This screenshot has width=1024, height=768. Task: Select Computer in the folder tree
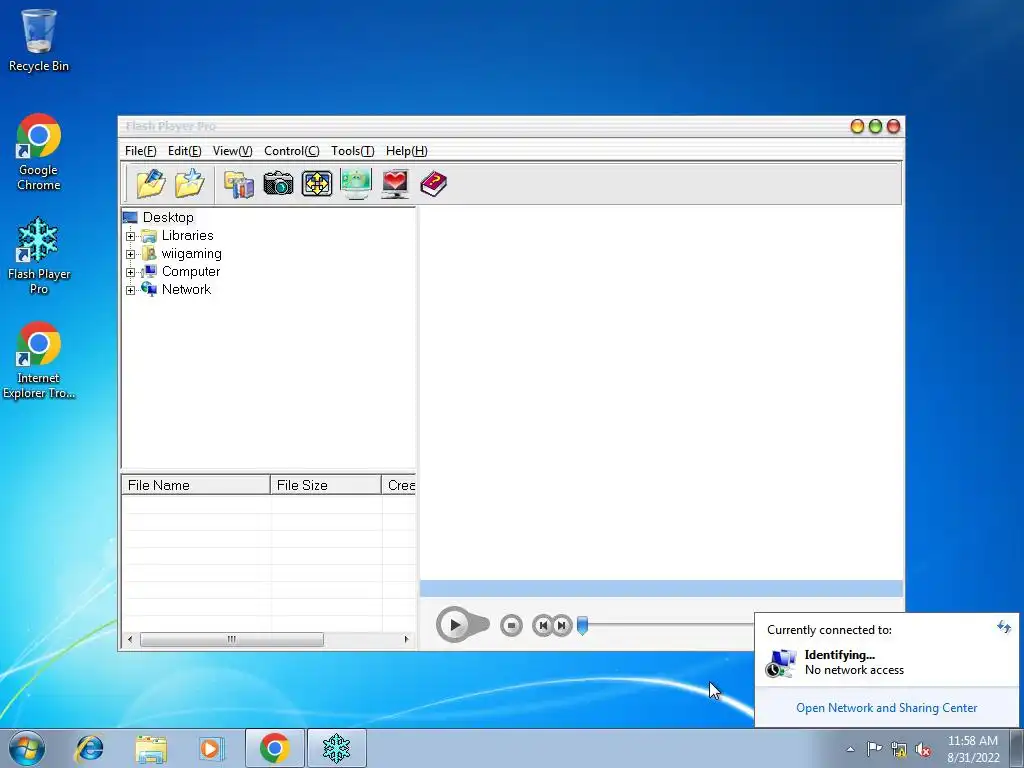pyautogui.click(x=191, y=271)
